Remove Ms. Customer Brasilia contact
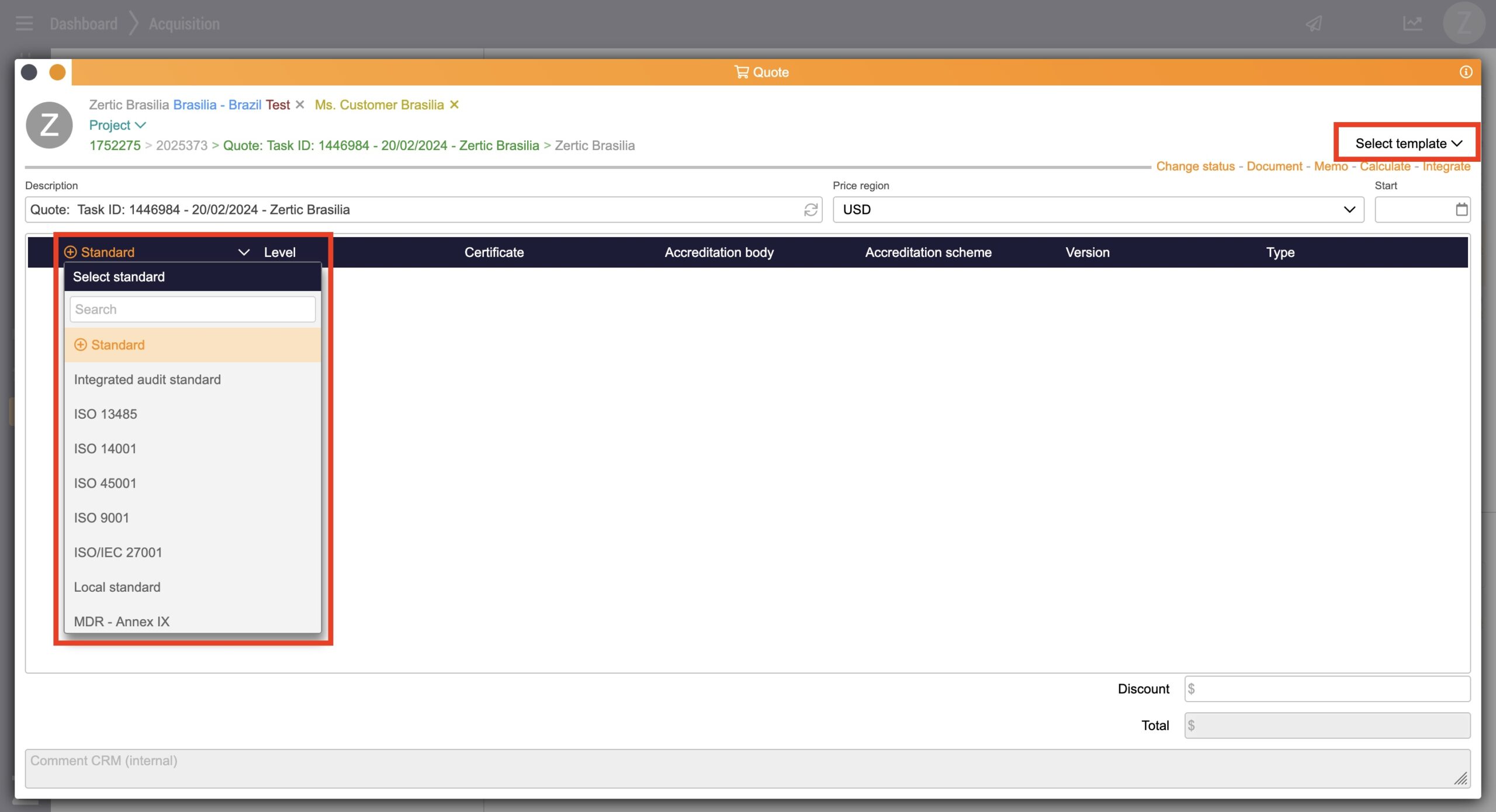This screenshot has height=812, width=1496. pyautogui.click(x=454, y=105)
